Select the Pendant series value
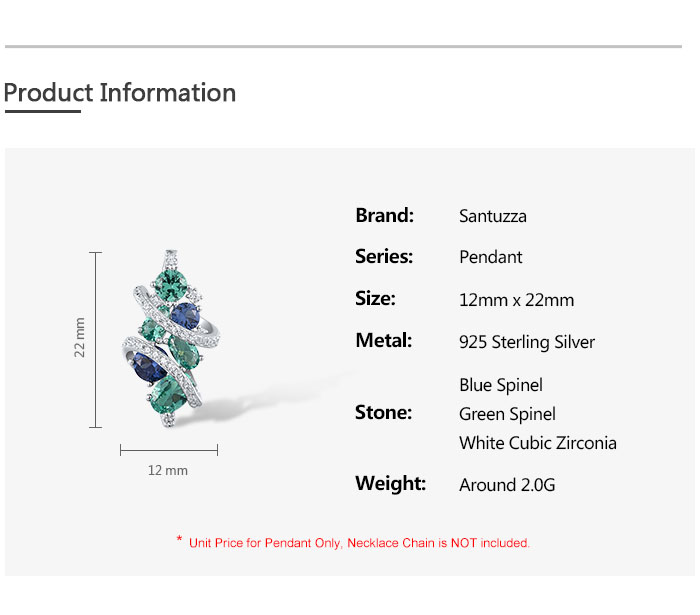Screen dimensions: 700x615 coord(491,257)
